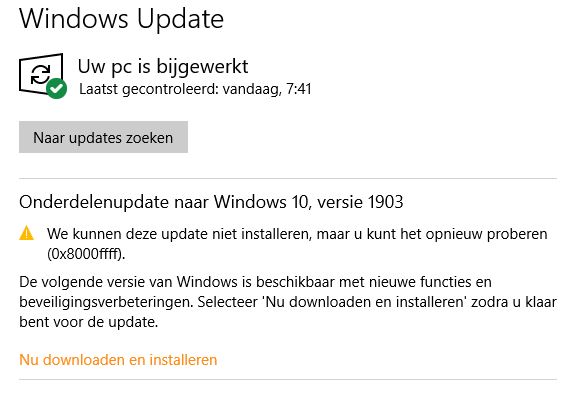Viewport: 569px width, 396px height.
Task: Click the 'opnieuw proberen' words in warning
Action: 486,234
